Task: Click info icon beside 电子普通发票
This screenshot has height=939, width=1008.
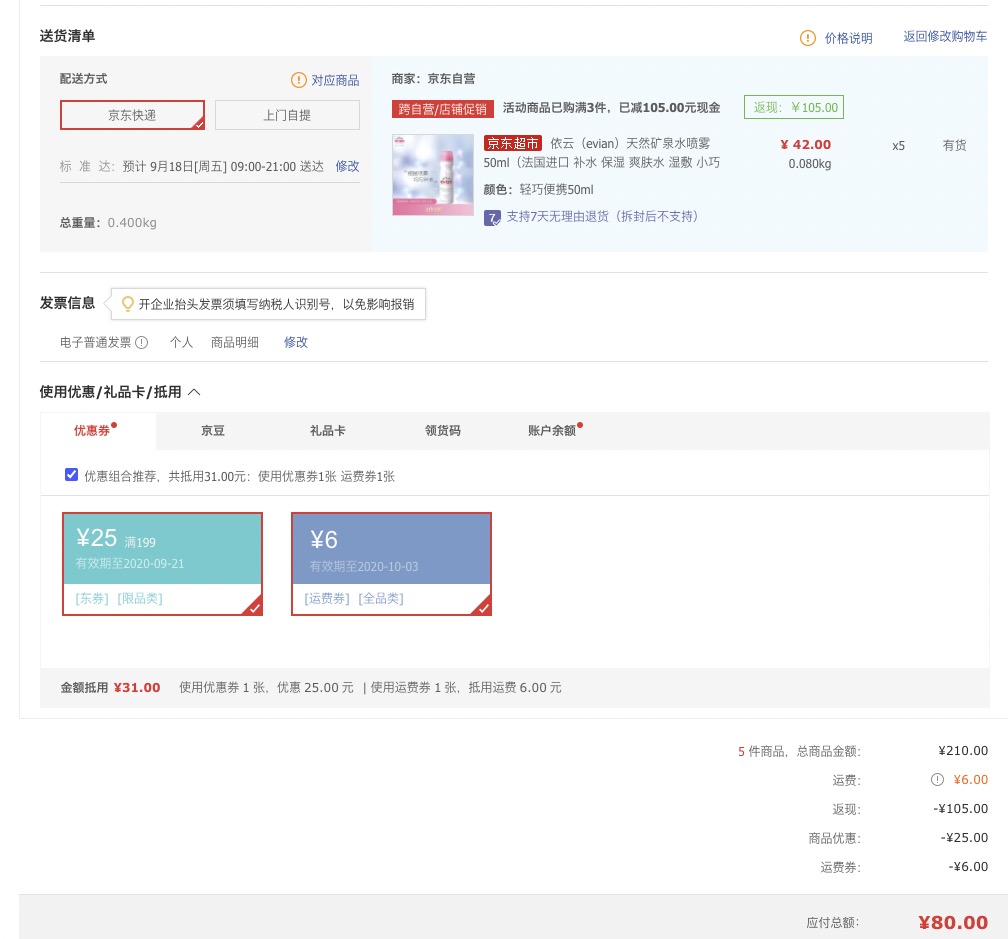Action: click(x=141, y=343)
